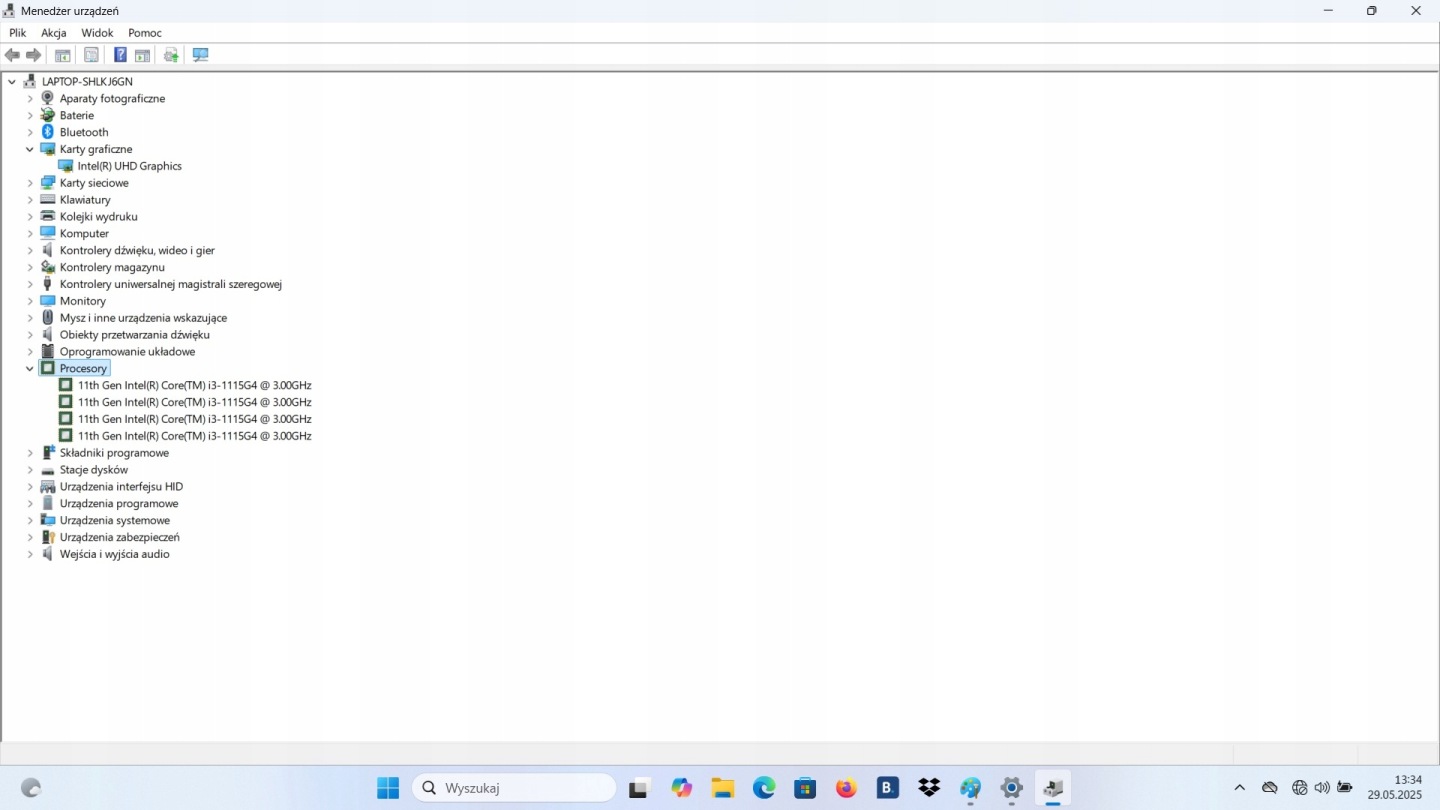Expand the Klawiatury category
Screen dimensions: 1440x810
[x=30, y=200]
